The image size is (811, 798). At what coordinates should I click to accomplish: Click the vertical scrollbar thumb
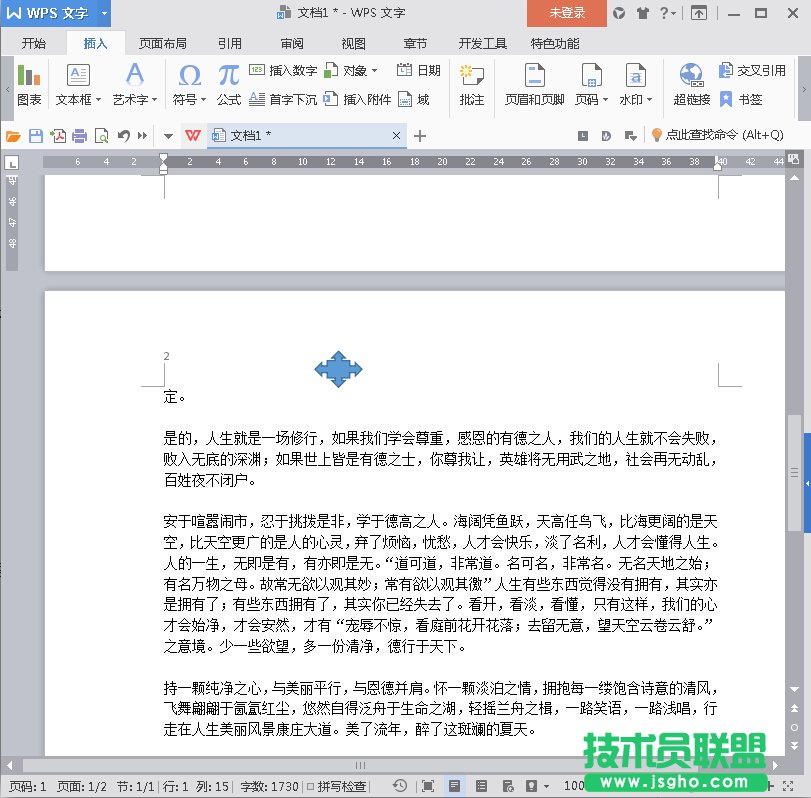794,472
